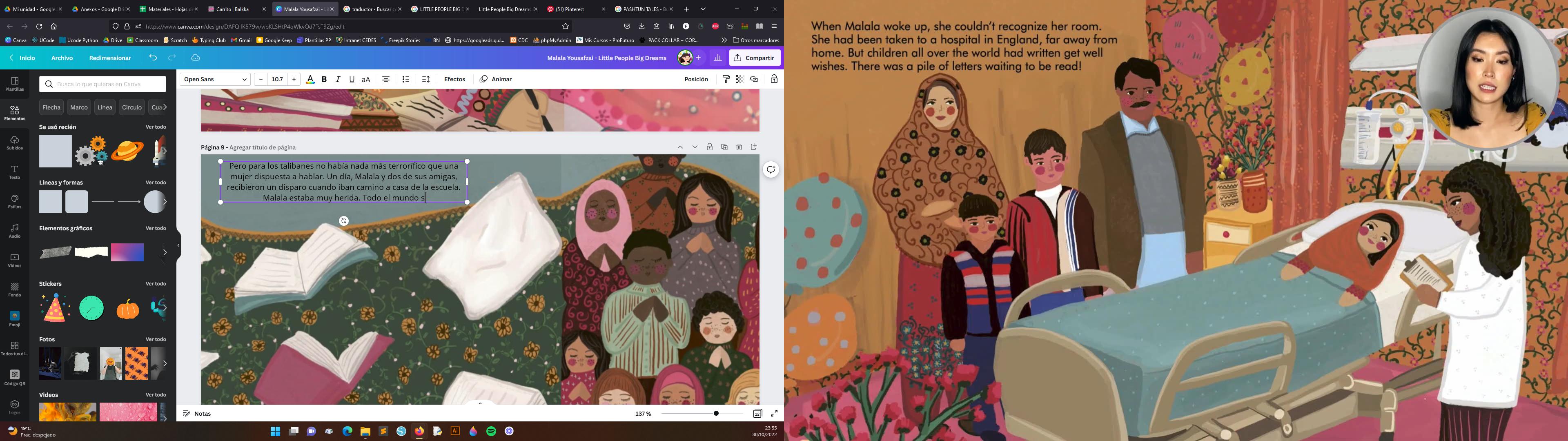Switch to the Pinterest browser tab
Image resolution: width=1568 pixels, height=441 pixels.
pyautogui.click(x=569, y=9)
